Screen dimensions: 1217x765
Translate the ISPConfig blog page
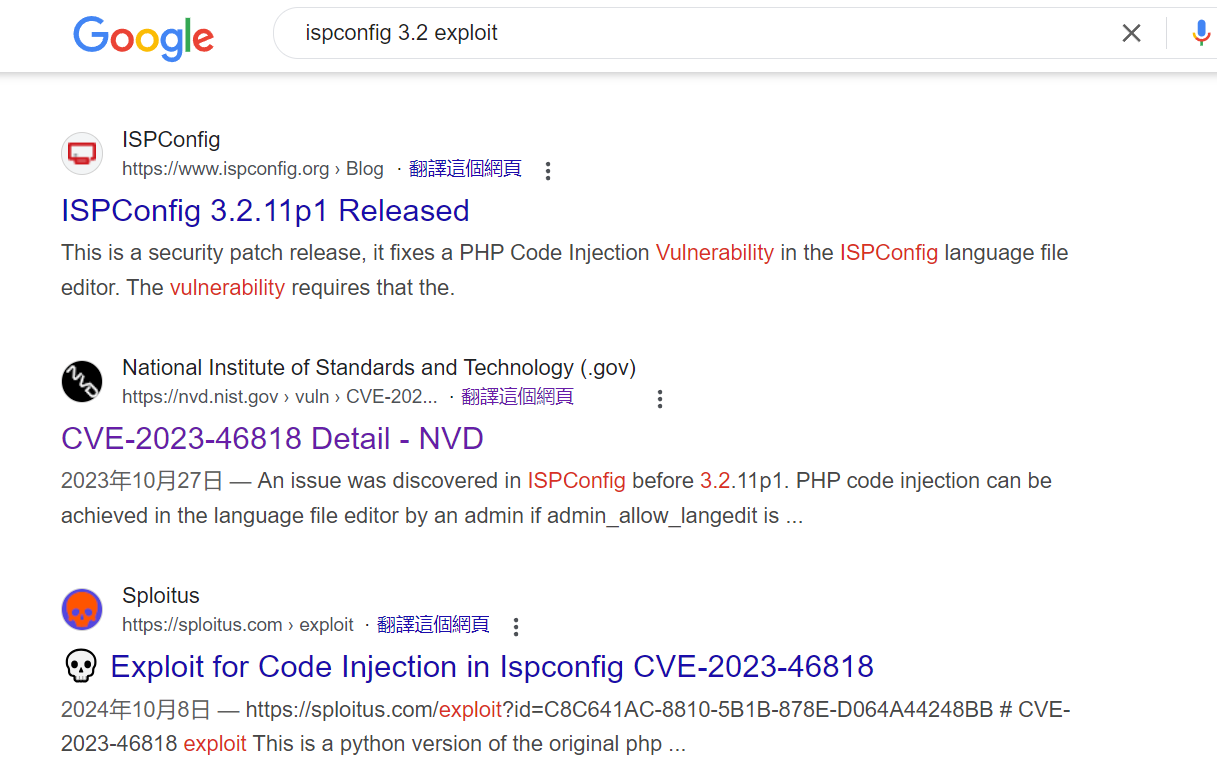tap(465, 168)
